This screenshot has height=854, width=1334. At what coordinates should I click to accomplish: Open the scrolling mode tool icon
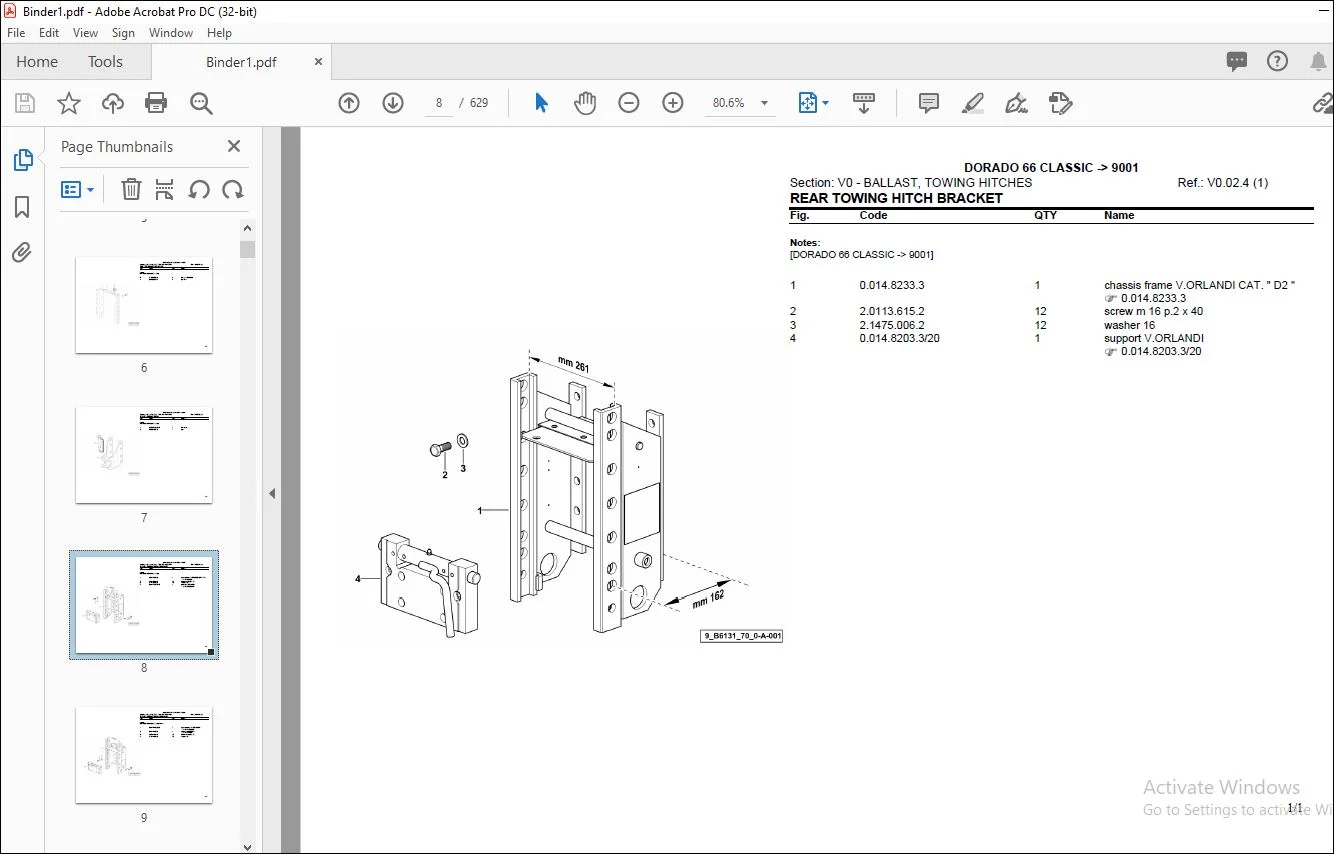coord(864,103)
